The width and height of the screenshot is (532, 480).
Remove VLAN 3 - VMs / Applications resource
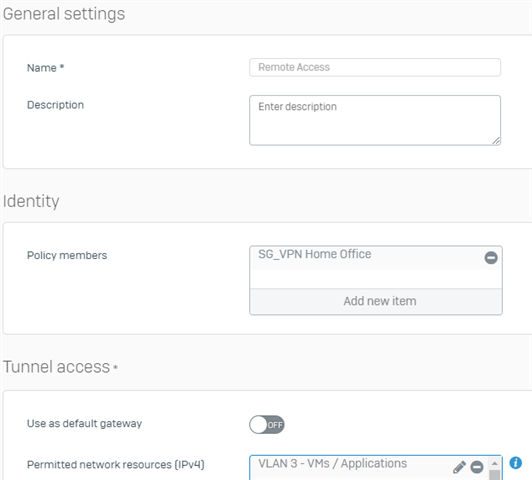[477, 467]
